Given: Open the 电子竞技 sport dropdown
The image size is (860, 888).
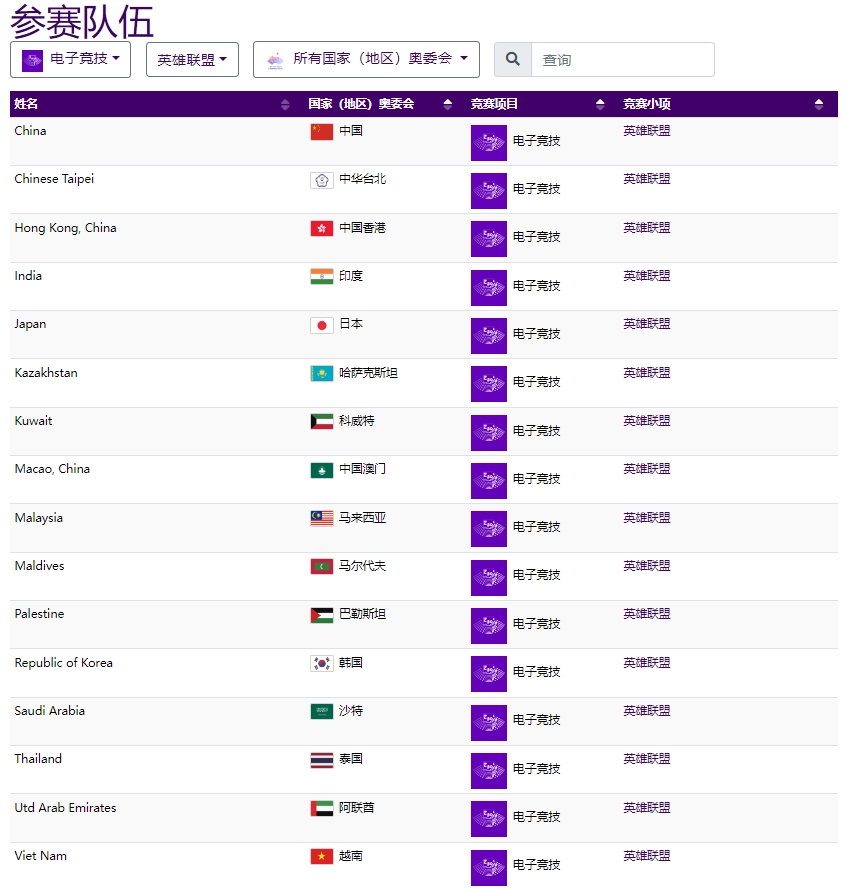Looking at the screenshot, I should tap(70, 59).
